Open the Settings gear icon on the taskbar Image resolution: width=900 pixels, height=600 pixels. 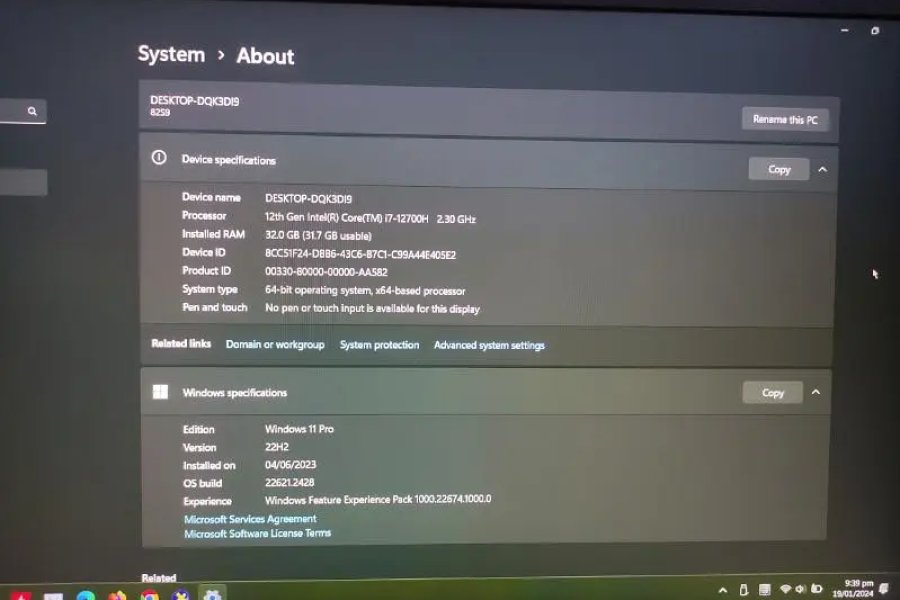(x=212, y=595)
